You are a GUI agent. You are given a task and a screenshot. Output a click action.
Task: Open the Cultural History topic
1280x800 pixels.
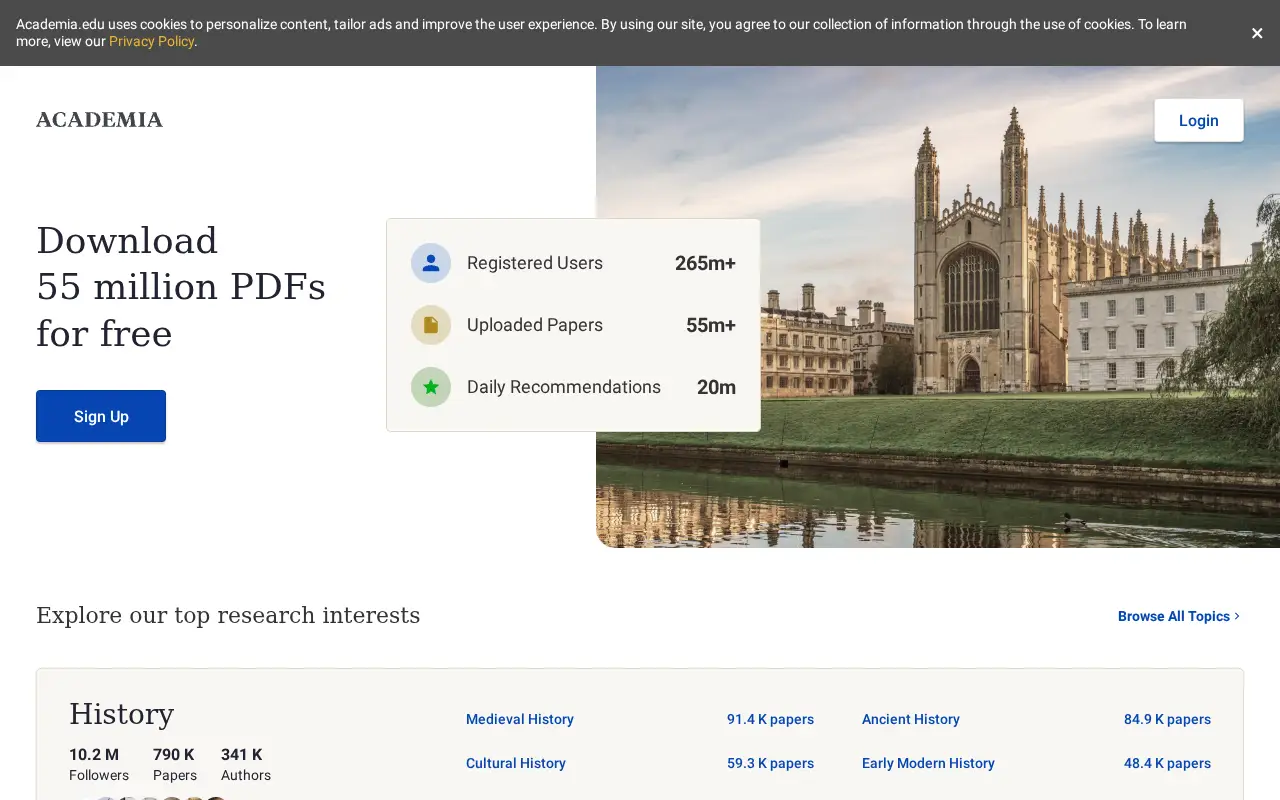[516, 763]
